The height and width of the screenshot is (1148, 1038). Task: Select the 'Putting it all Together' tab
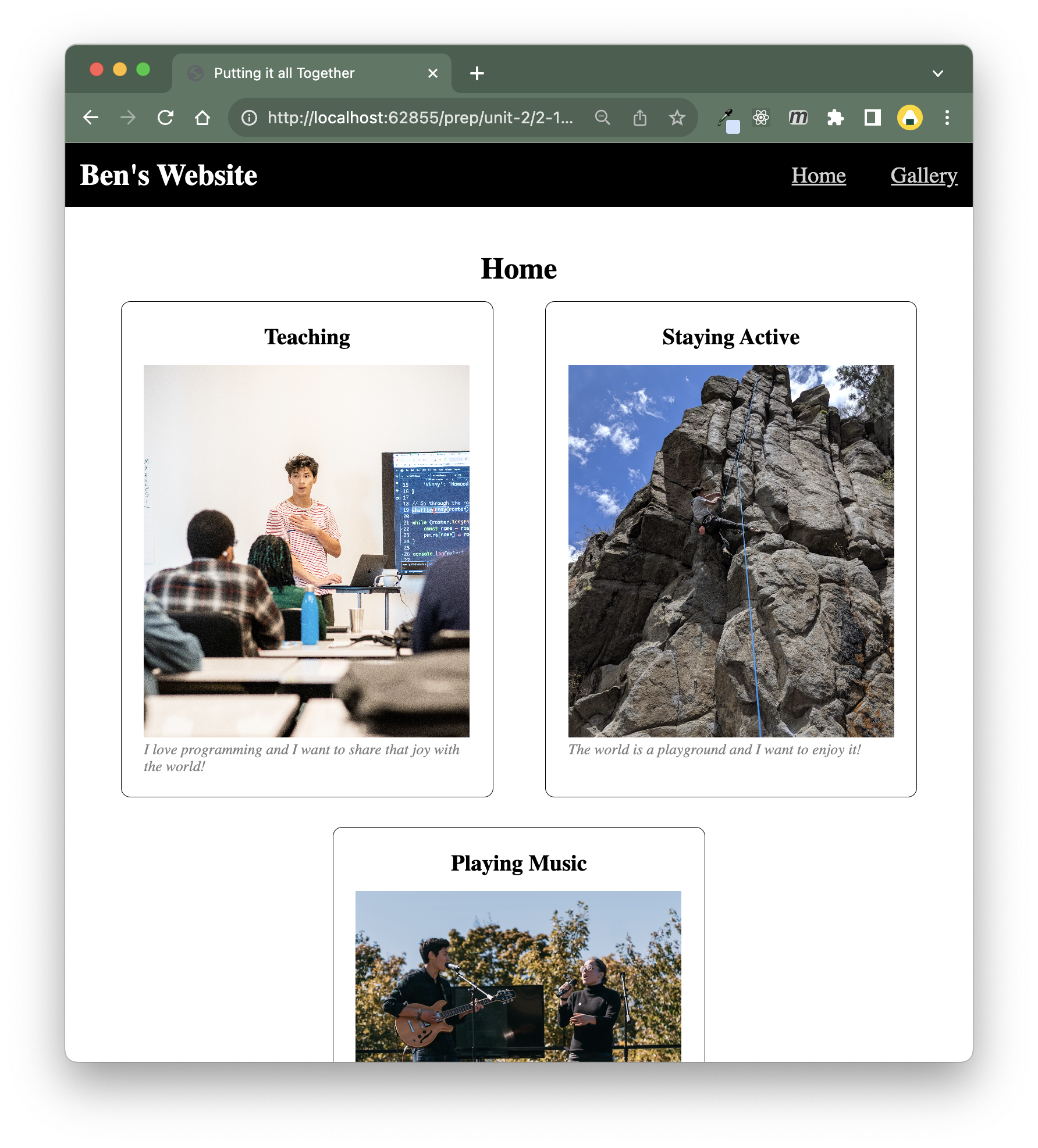pos(312,73)
